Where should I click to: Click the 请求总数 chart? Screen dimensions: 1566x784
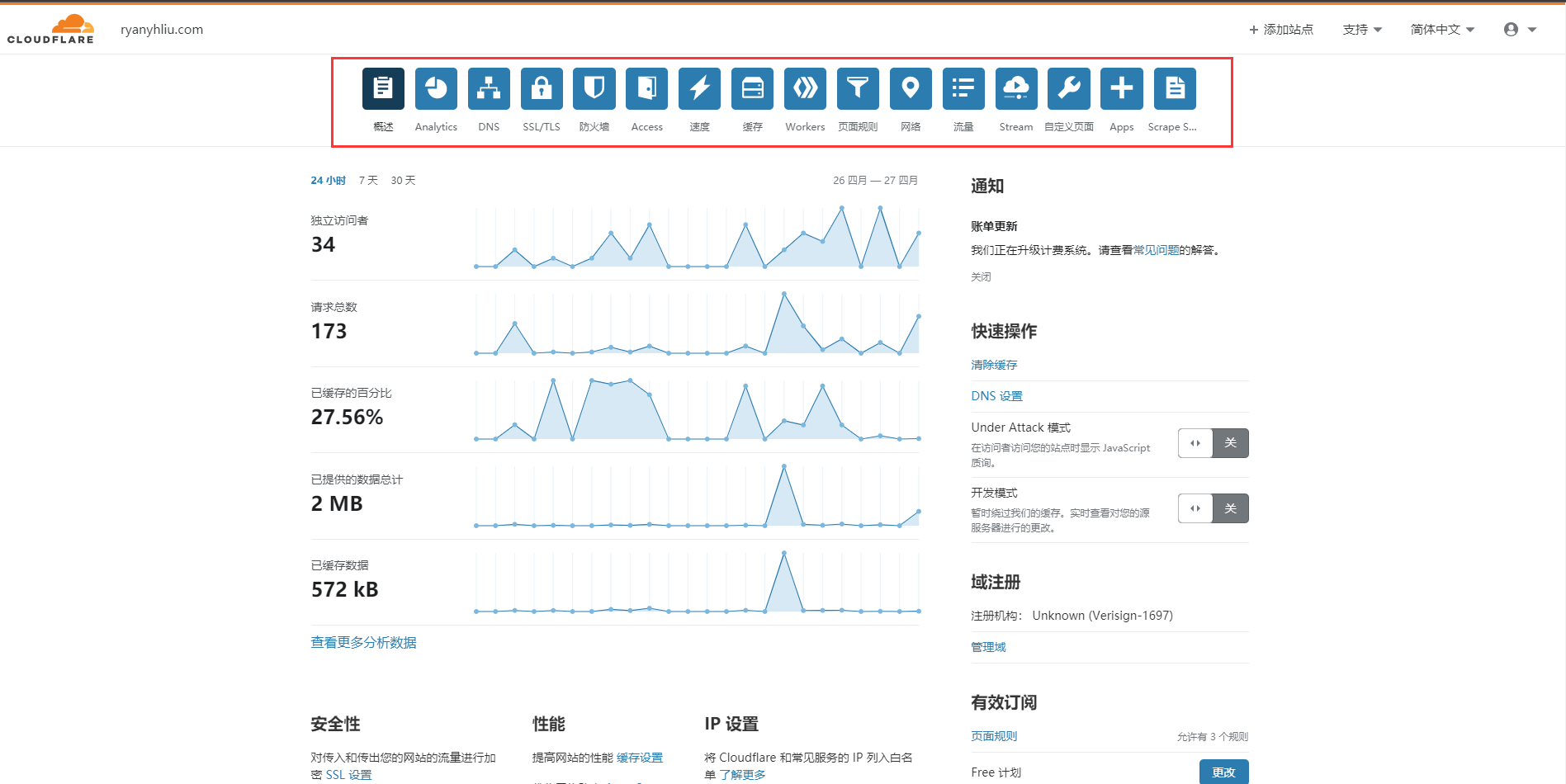pyautogui.click(x=697, y=324)
